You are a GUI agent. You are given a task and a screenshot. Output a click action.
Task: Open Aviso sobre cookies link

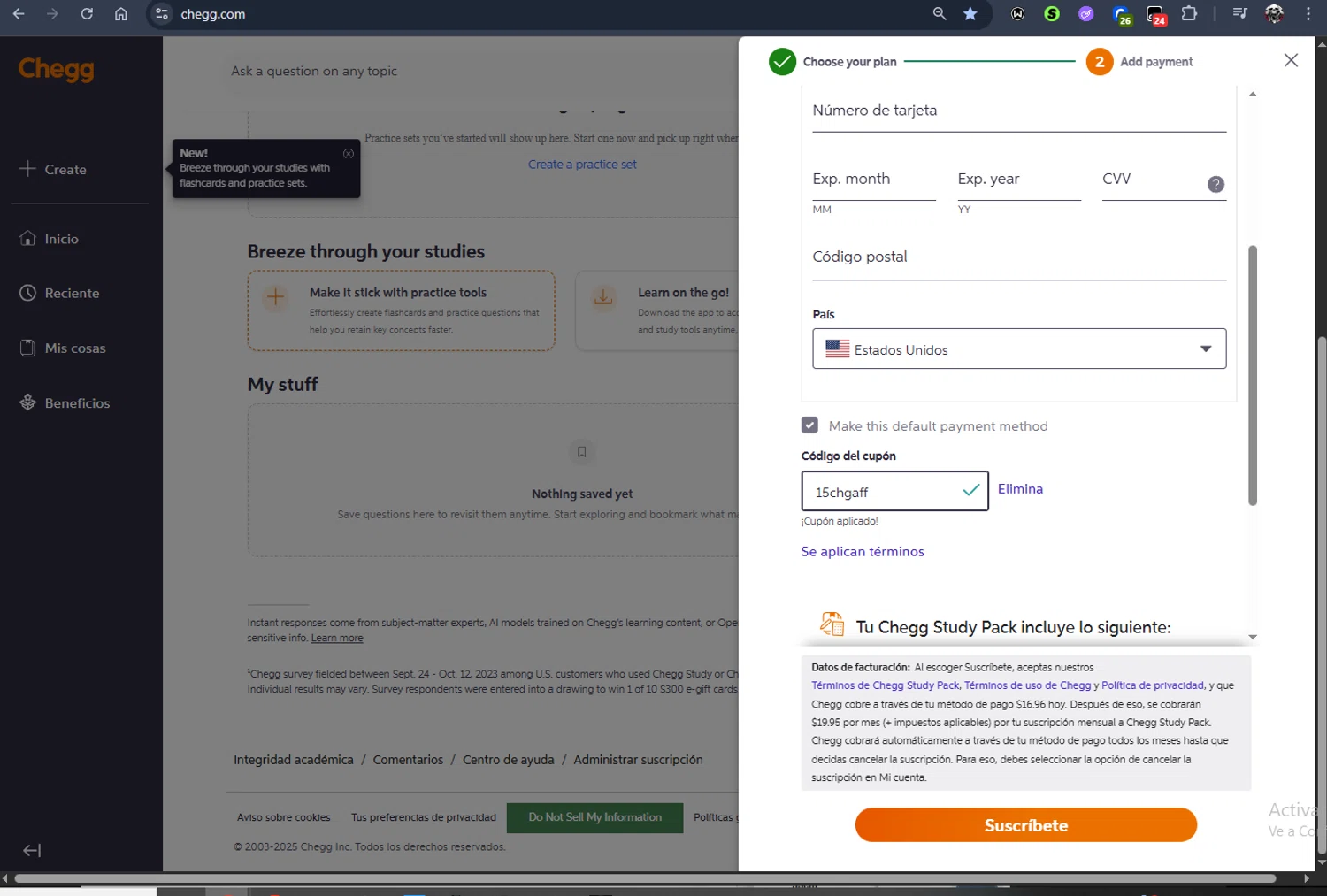coord(284,817)
